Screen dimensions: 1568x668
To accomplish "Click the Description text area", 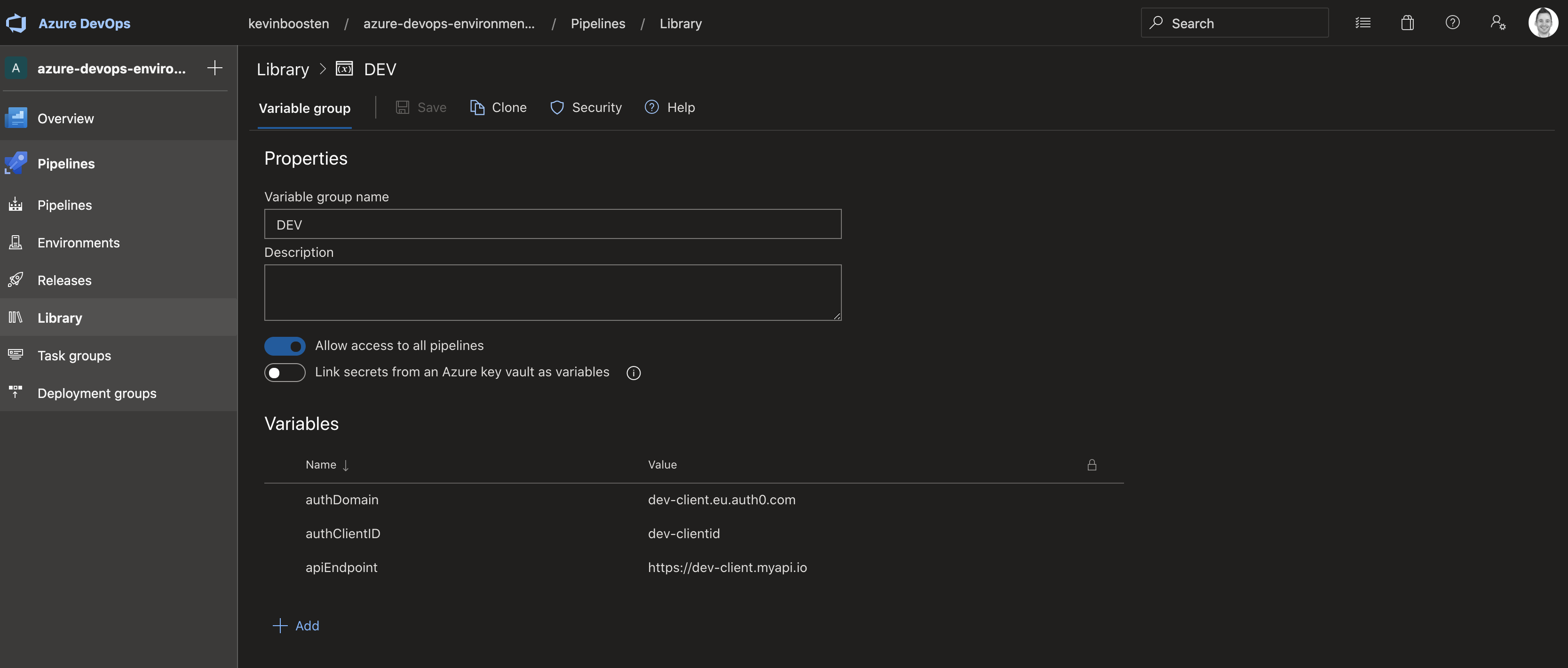I will pos(553,292).
